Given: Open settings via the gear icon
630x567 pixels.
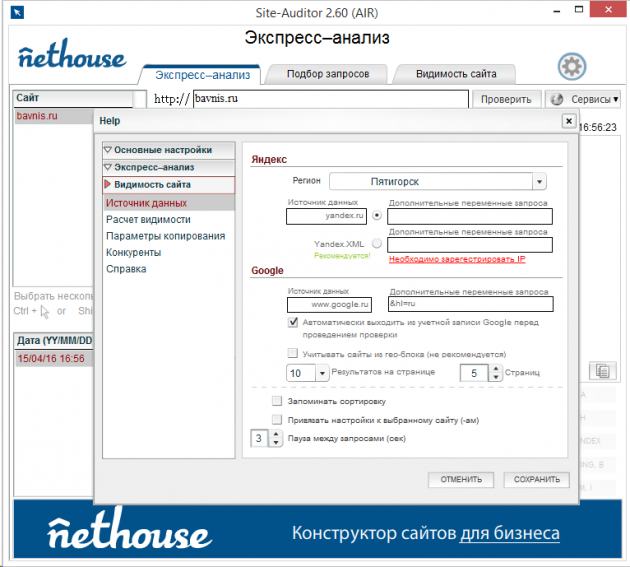Looking at the screenshot, I should click(572, 67).
